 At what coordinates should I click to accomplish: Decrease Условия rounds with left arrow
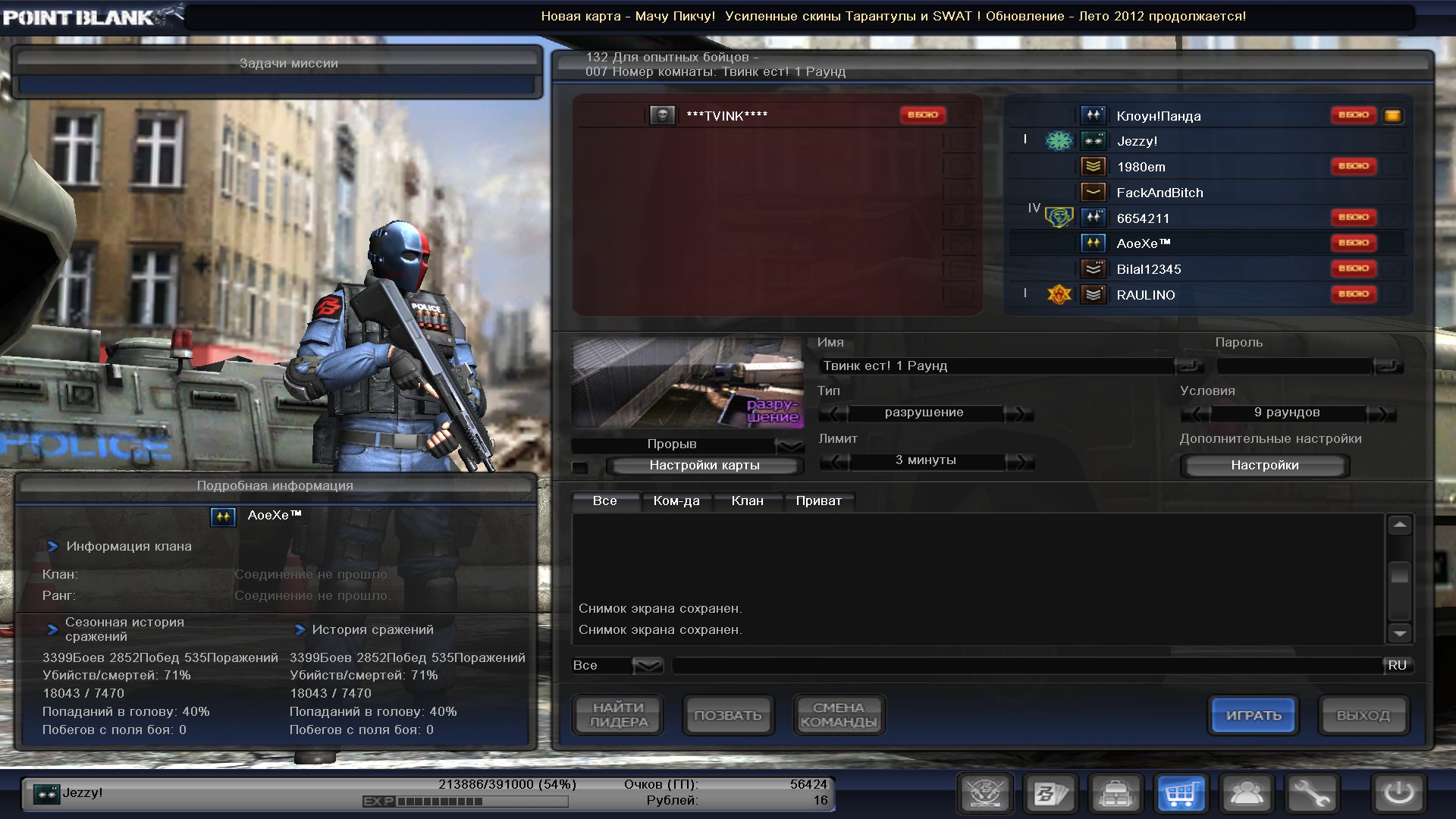click(x=1195, y=413)
